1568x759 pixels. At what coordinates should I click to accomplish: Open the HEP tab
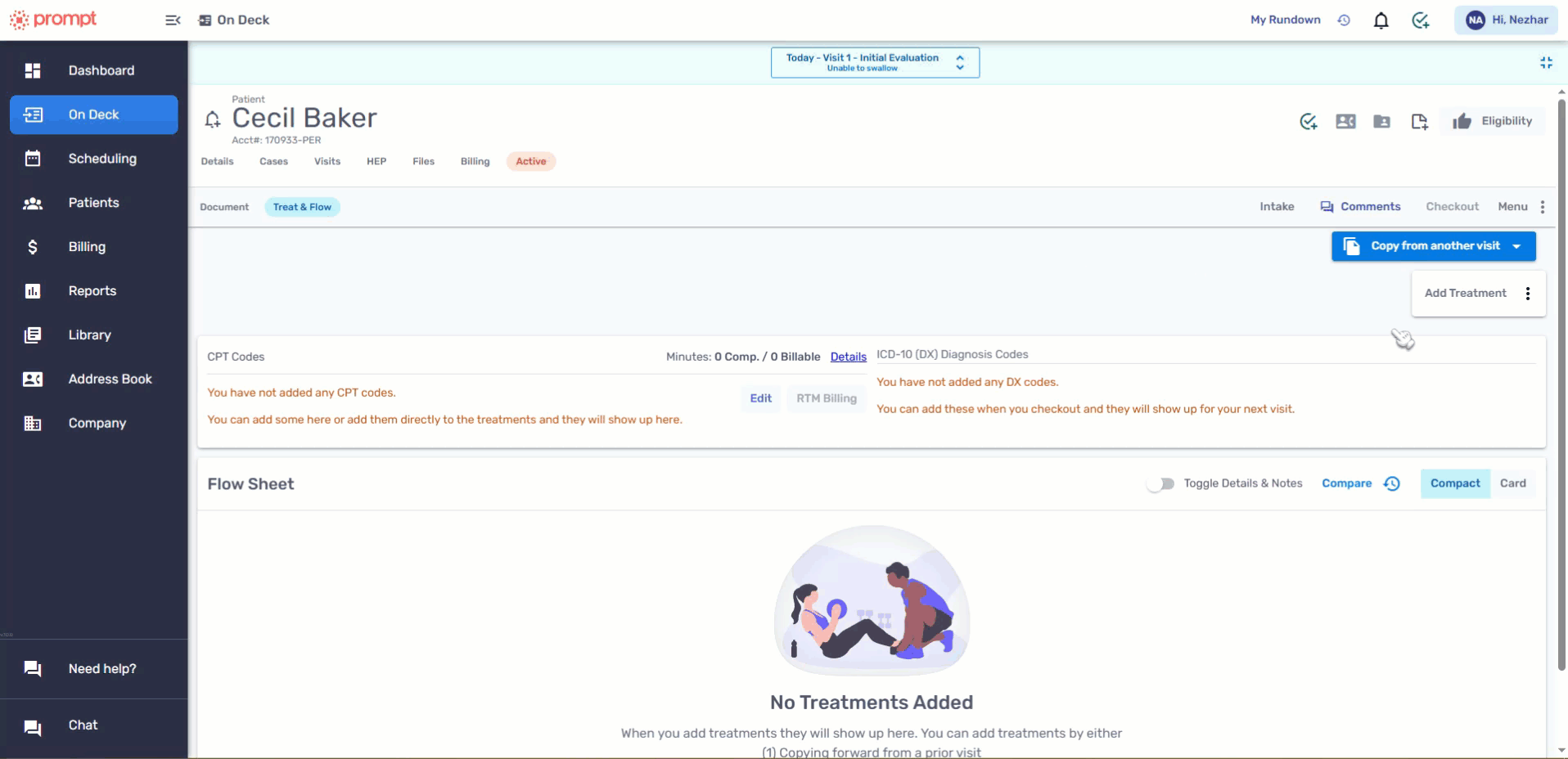pyautogui.click(x=376, y=161)
